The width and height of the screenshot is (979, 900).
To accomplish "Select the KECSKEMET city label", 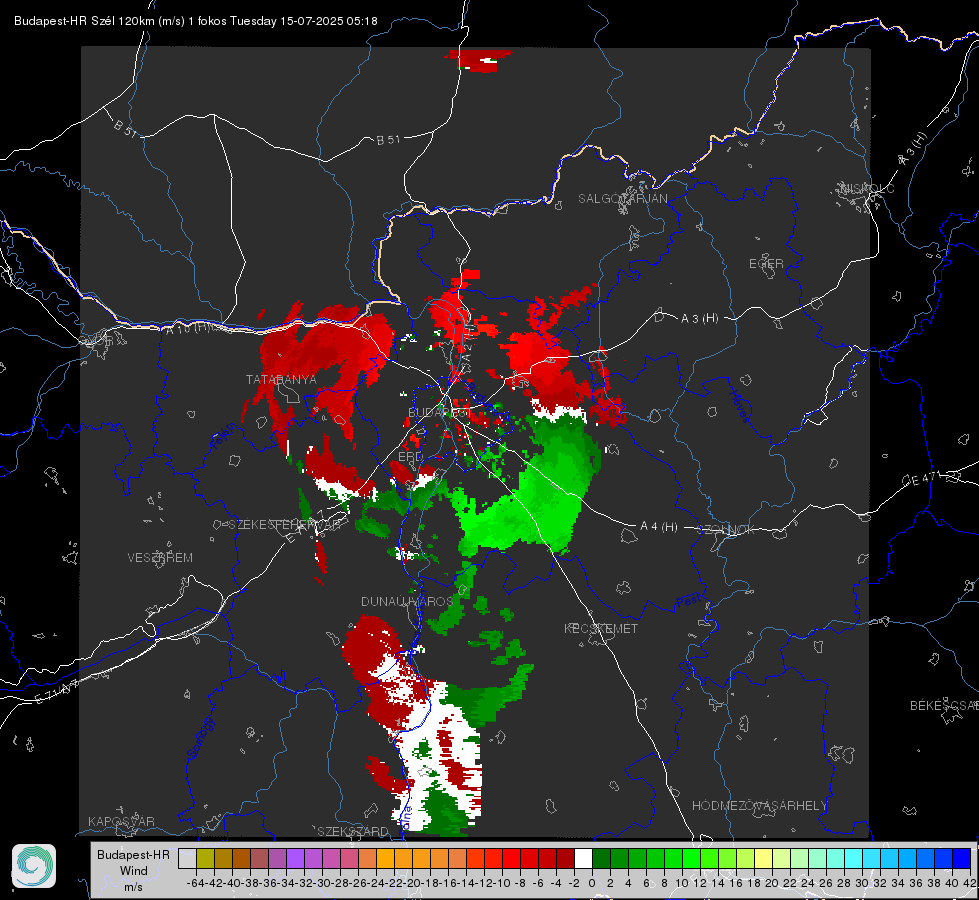I will coord(601,628).
